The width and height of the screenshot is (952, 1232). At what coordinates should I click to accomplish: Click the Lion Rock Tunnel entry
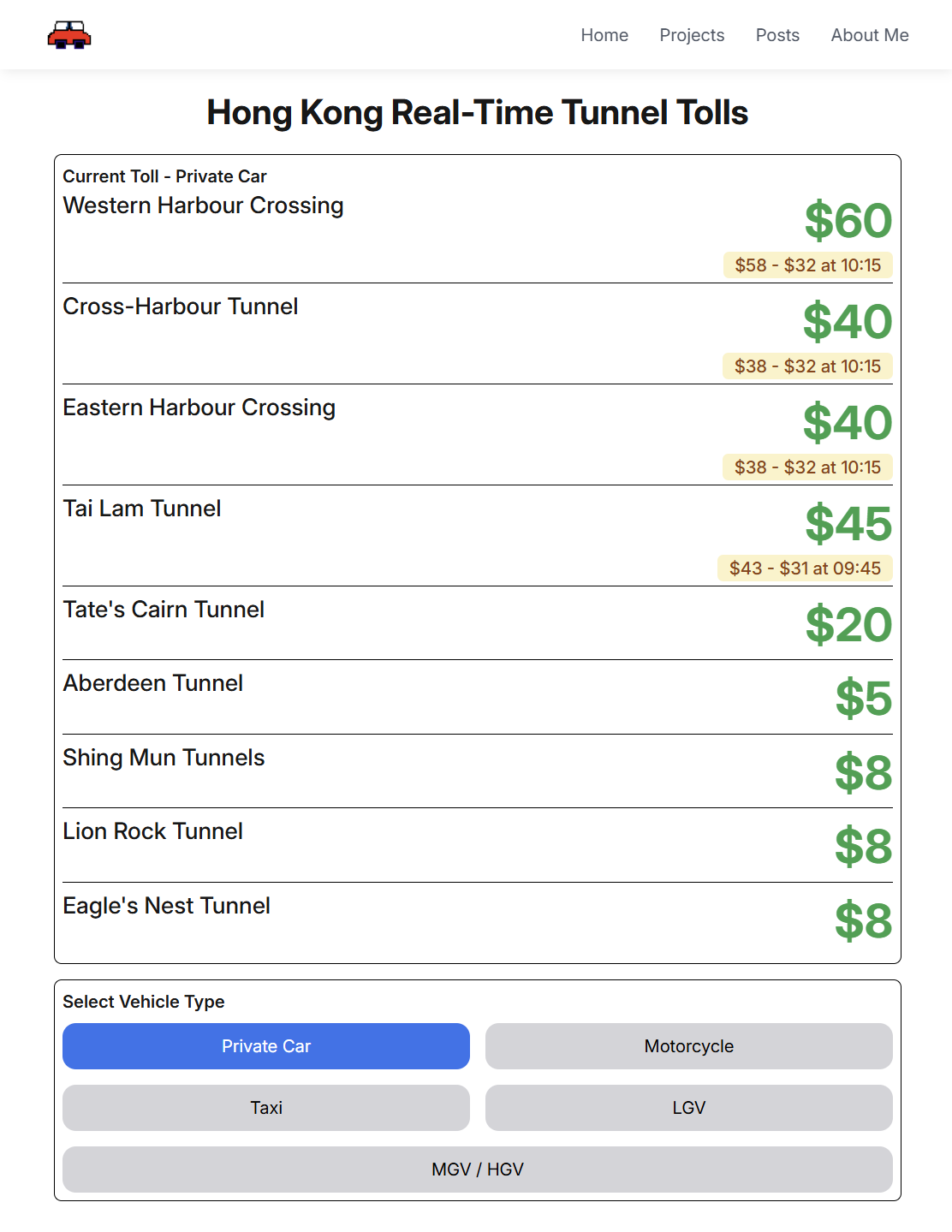(153, 831)
